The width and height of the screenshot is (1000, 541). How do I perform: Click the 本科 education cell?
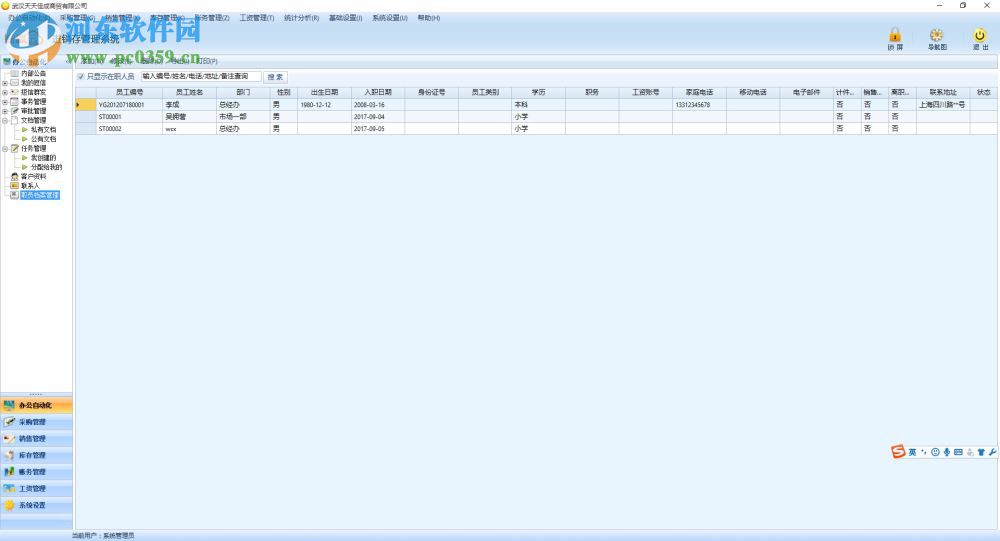538,105
